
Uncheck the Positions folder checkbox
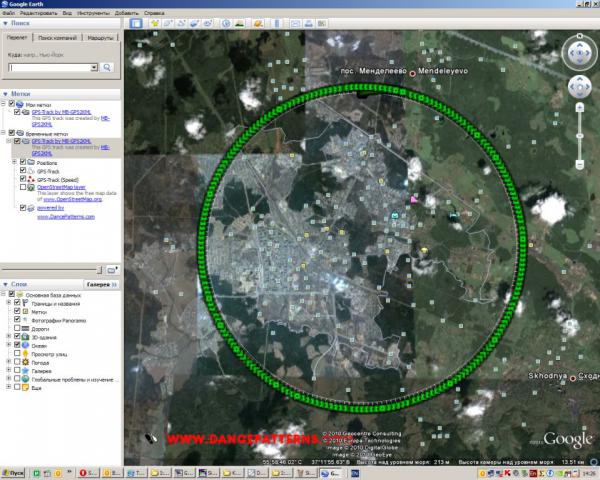(x=23, y=162)
